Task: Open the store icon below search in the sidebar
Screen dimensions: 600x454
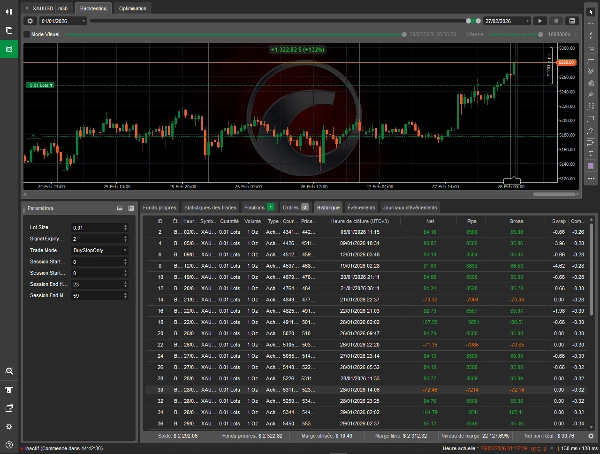Action: click(9, 390)
